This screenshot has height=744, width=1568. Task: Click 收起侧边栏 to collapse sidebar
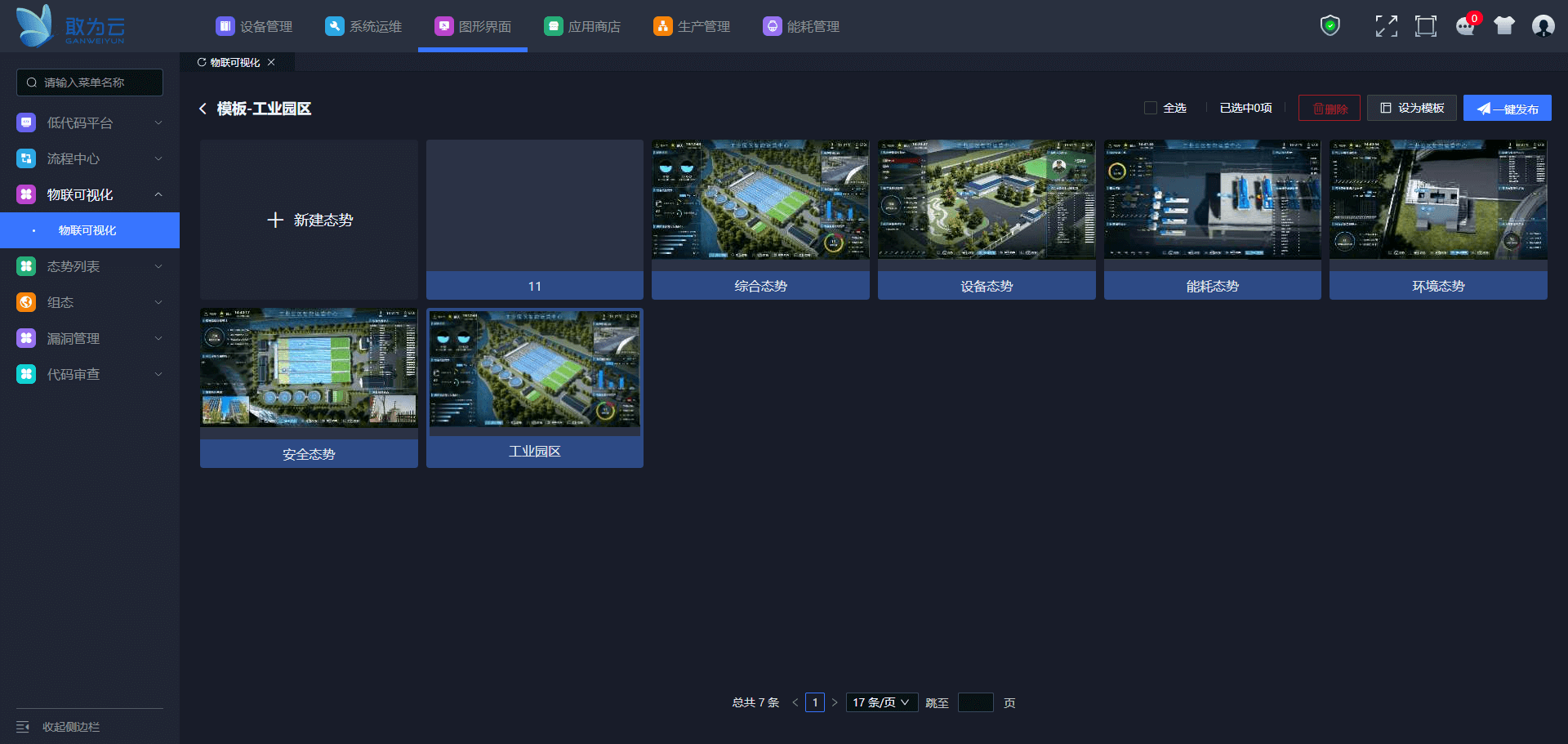tap(71, 727)
